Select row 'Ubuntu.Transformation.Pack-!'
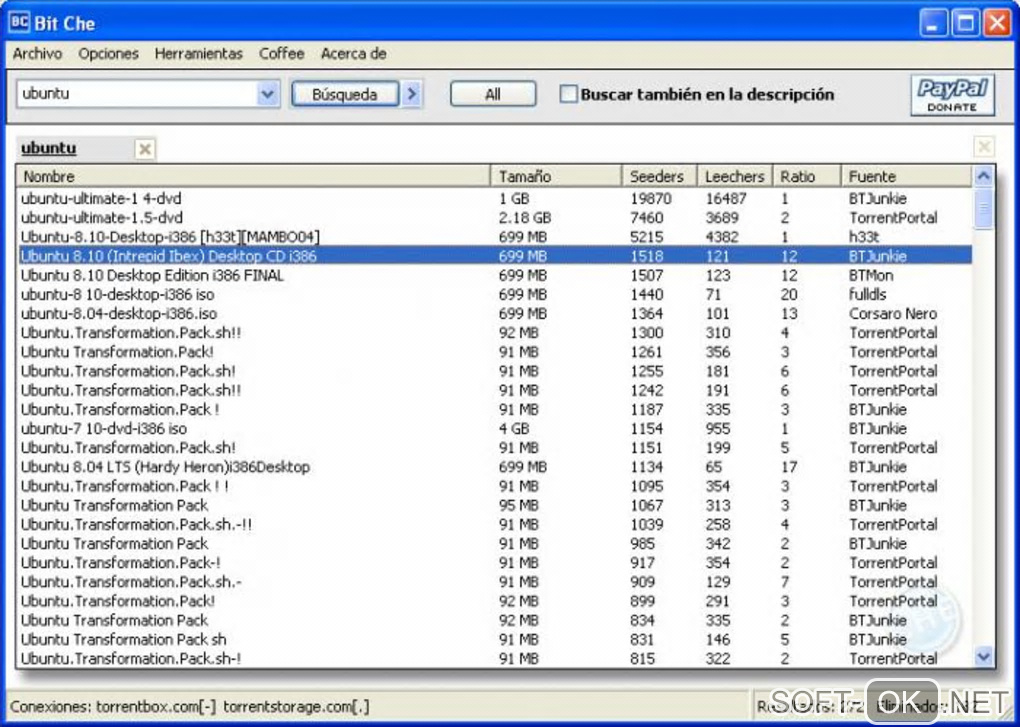The width and height of the screenshot is (1020, 727). 495,563
